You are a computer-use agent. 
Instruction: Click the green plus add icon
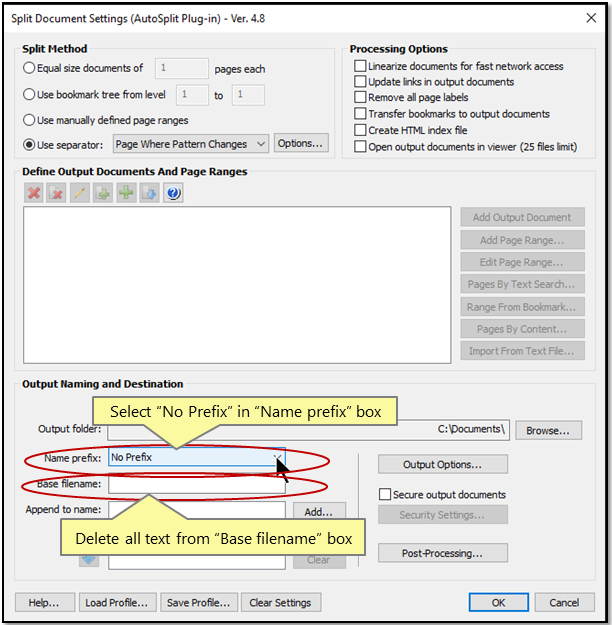(126, 193)
